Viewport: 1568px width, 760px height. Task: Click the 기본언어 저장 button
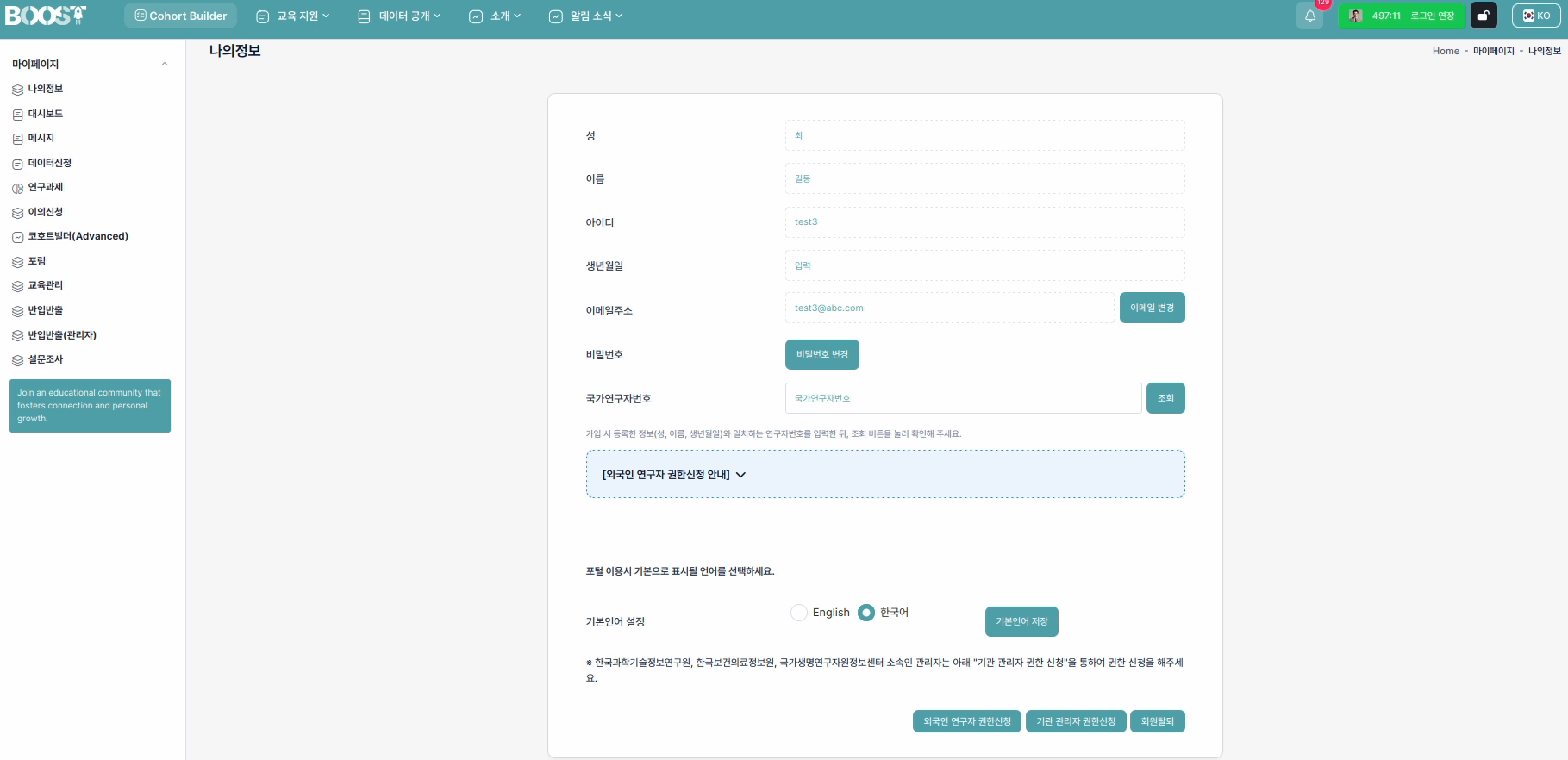[1021, 621]
